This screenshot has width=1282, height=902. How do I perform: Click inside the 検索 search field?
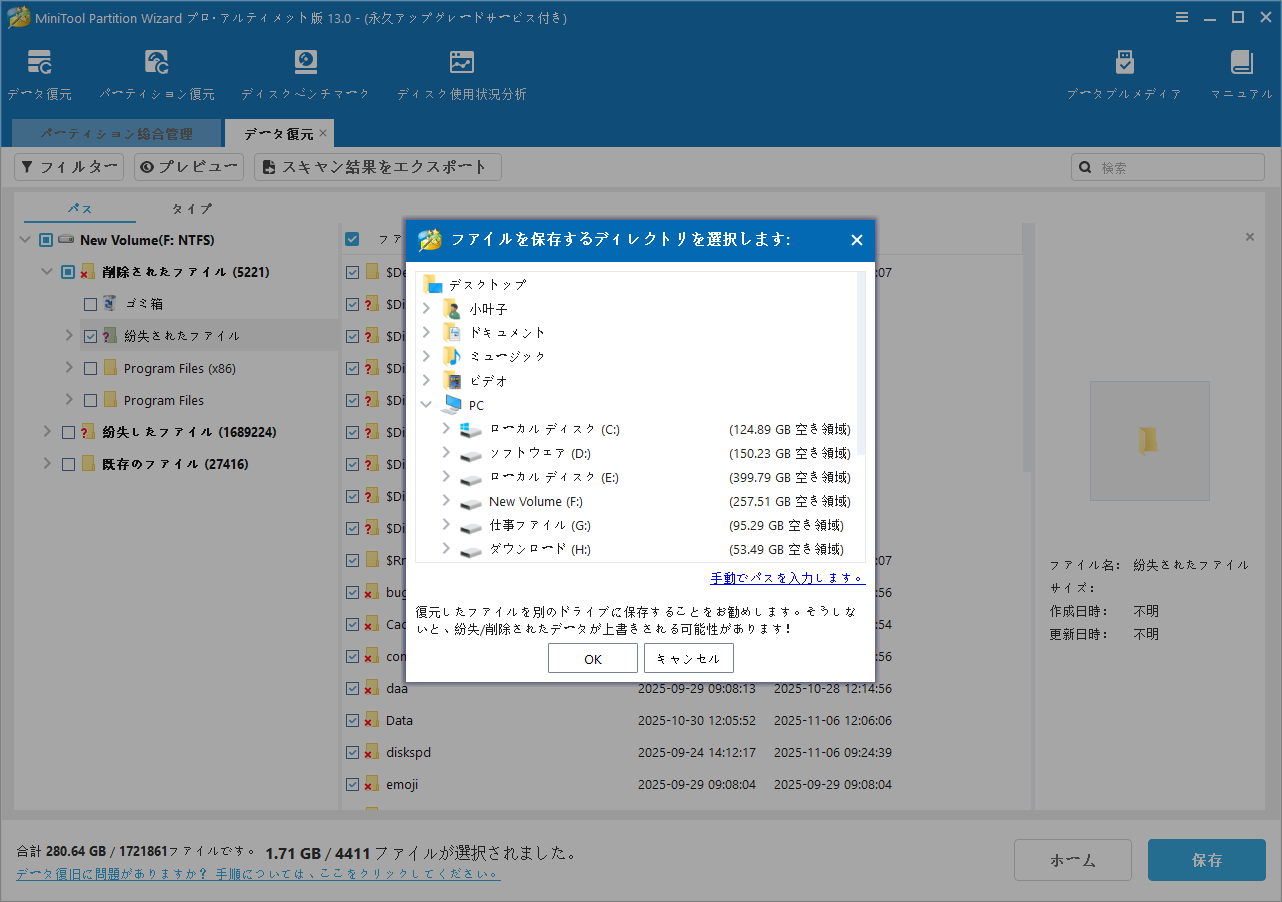[1167, 166]
